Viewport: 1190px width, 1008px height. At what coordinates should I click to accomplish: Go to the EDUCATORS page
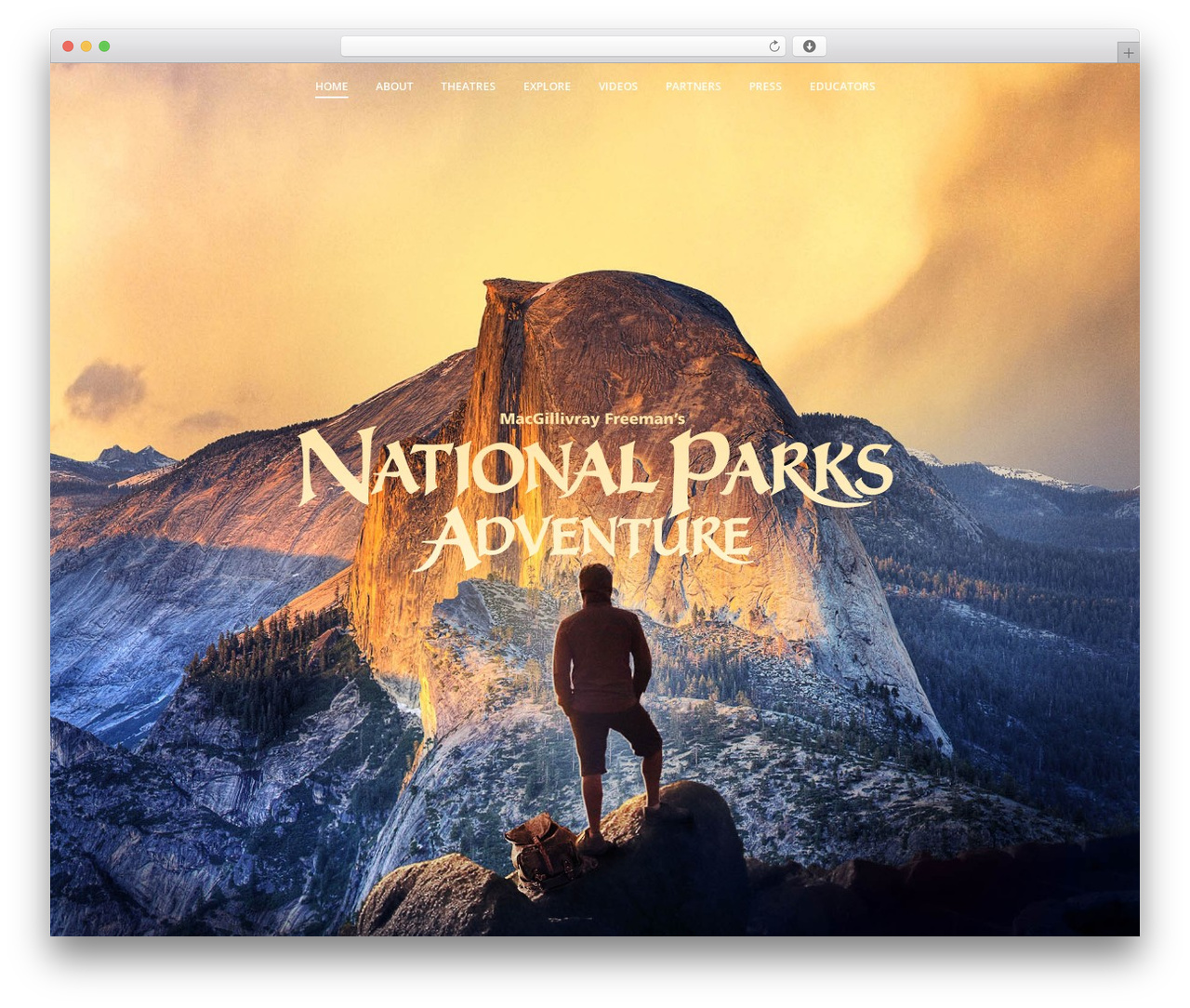tap(842, 86)
